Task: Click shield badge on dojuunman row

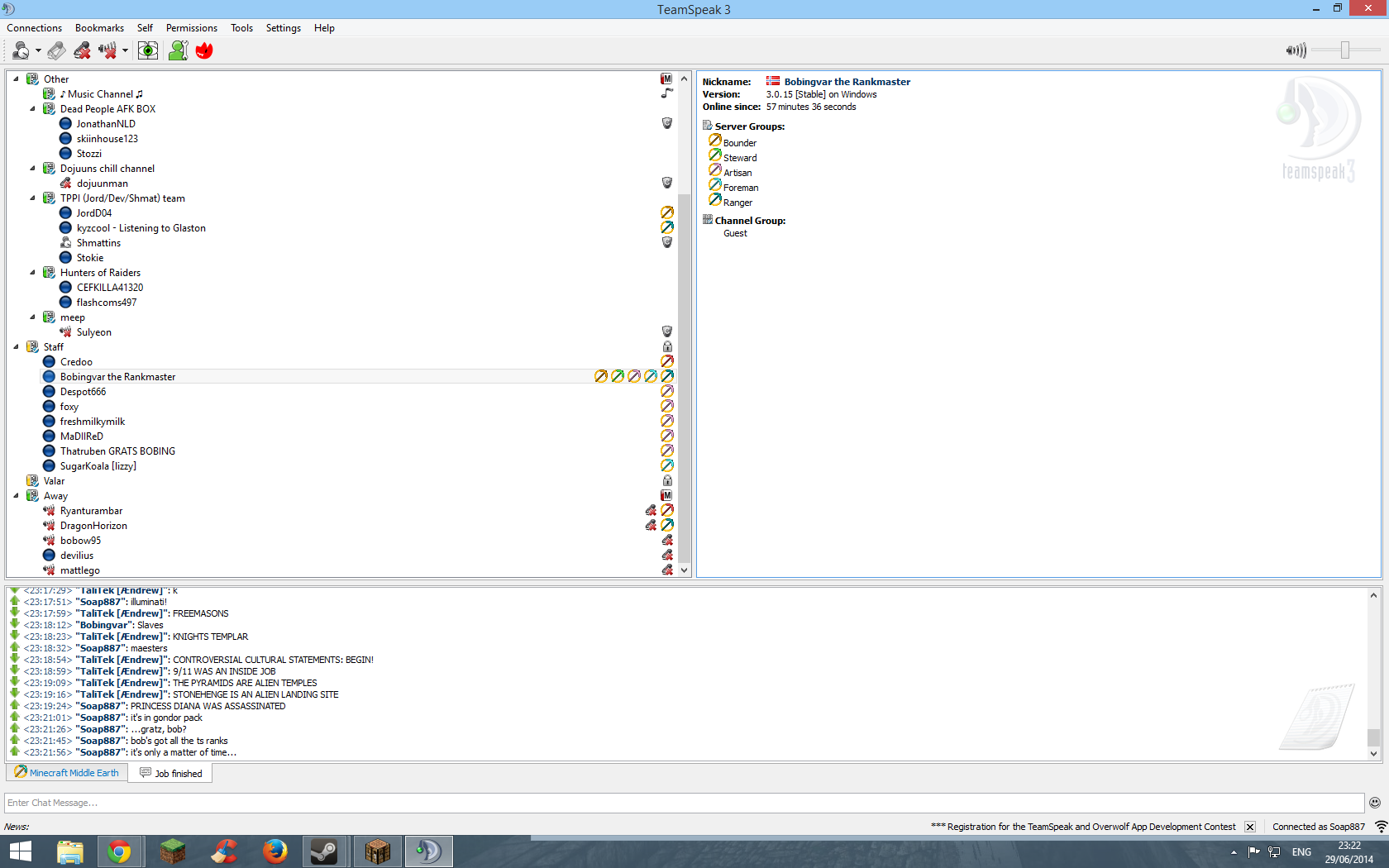Action: click(x=666, y=183)
